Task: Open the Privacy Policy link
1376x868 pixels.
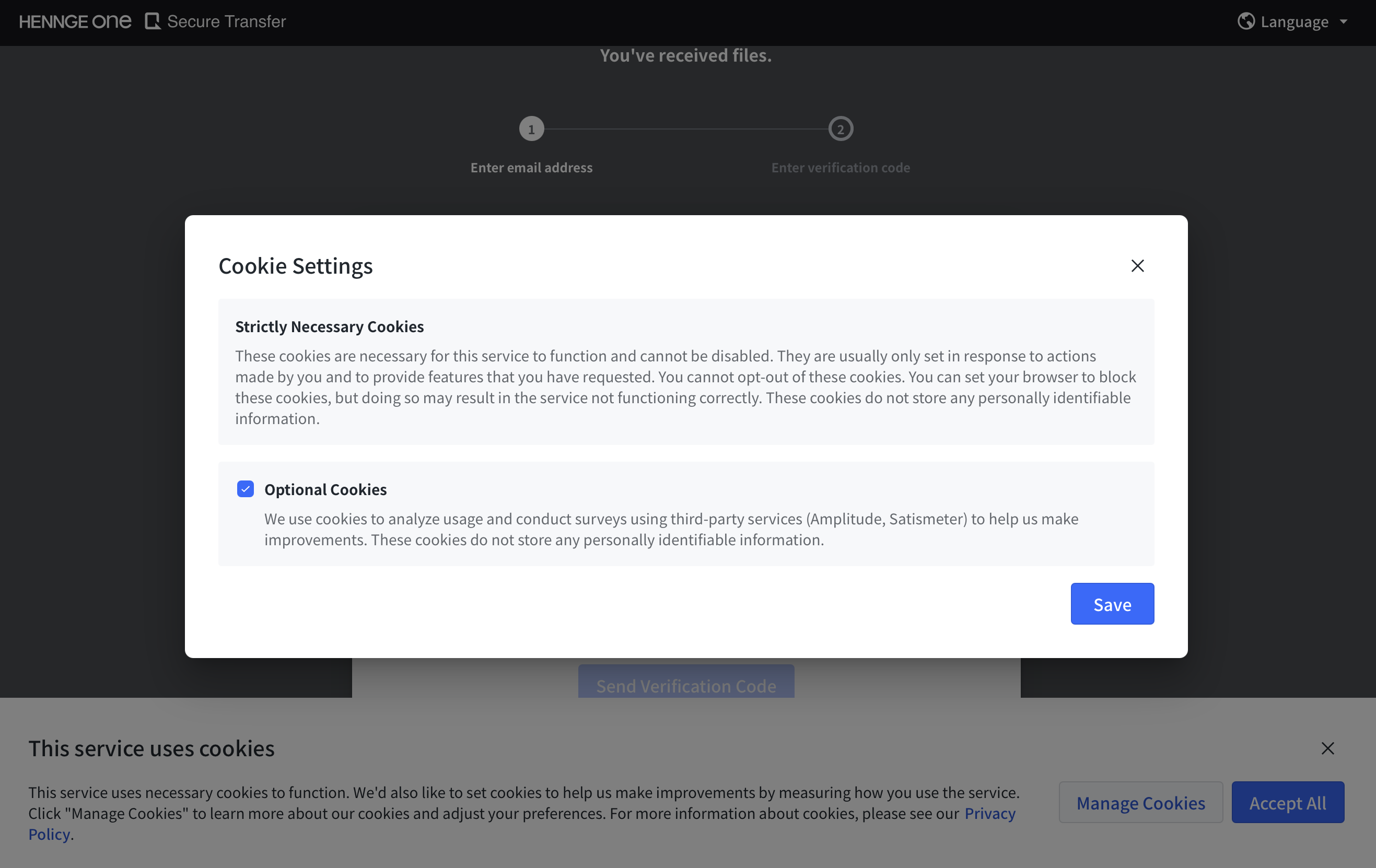Action: pyautogui.click(x=990, y=813)
